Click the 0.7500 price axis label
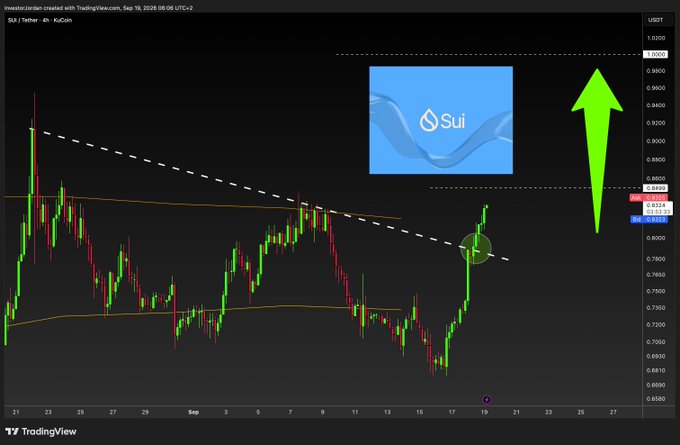The image size is (680, 445). (x=656, y=291)
